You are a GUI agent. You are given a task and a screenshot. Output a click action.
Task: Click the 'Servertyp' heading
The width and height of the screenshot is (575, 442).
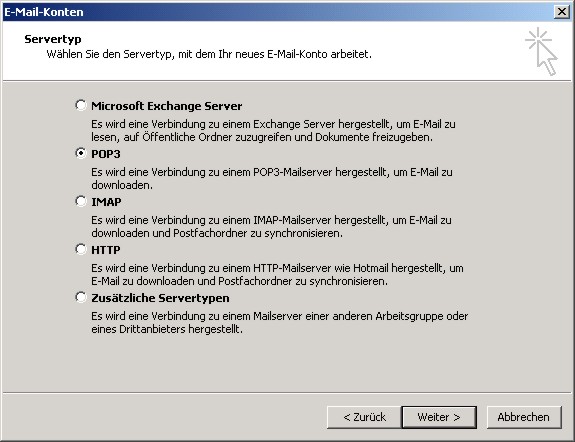[x=53, y=39]
